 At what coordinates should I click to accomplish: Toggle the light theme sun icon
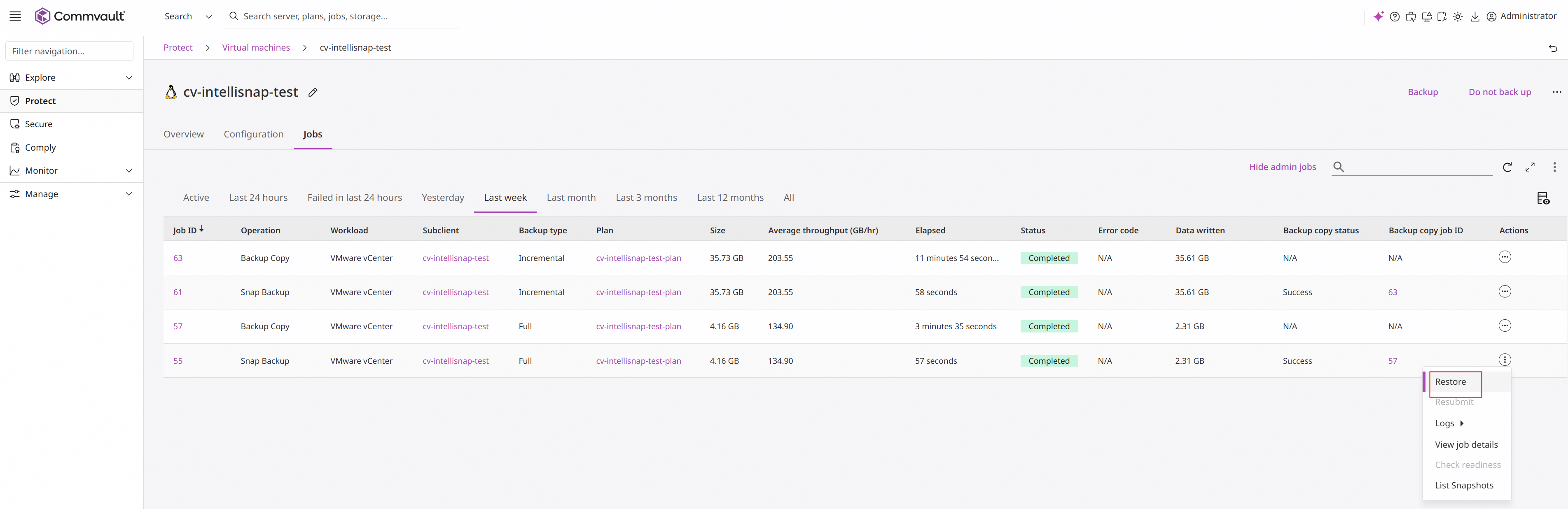[x=1458, y=17]
